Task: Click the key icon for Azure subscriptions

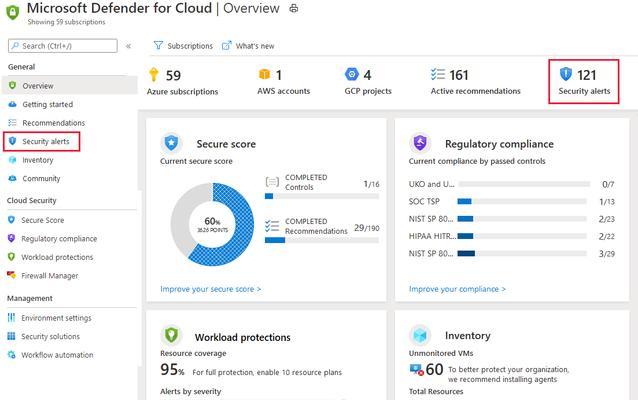Action: 153,74
